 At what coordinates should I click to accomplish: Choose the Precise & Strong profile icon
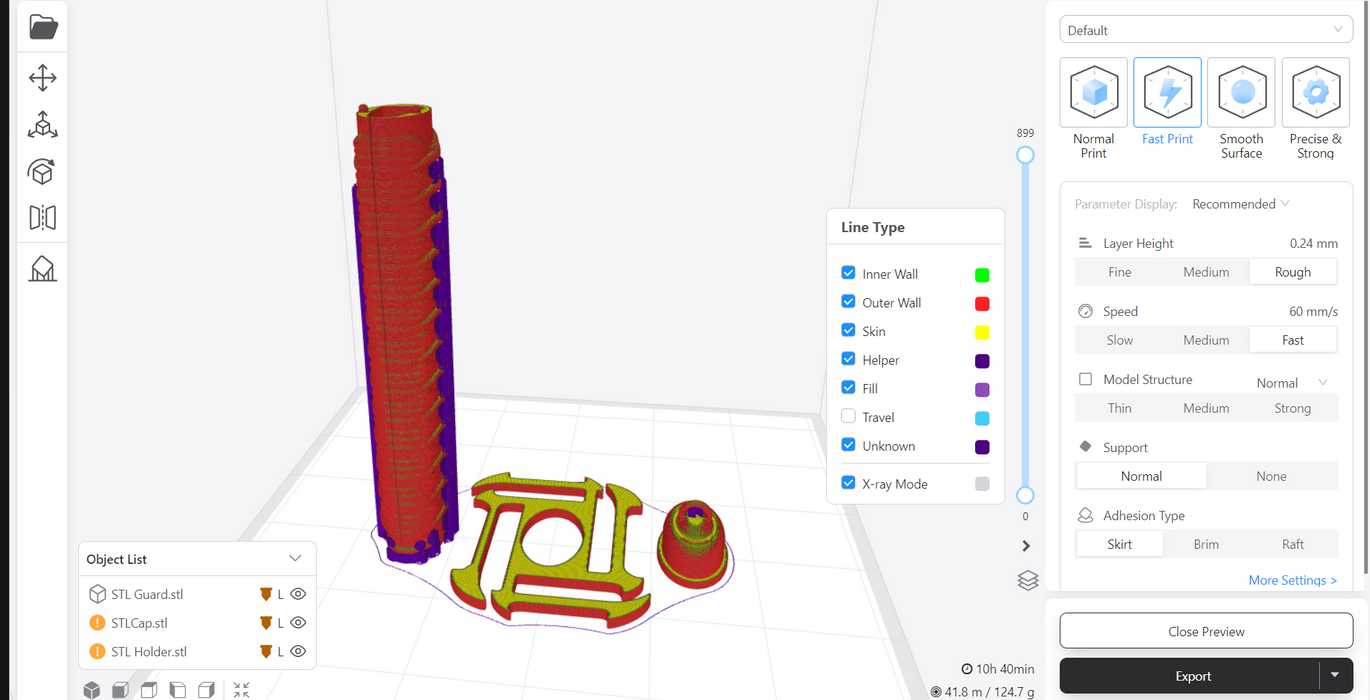point(1315,92)
